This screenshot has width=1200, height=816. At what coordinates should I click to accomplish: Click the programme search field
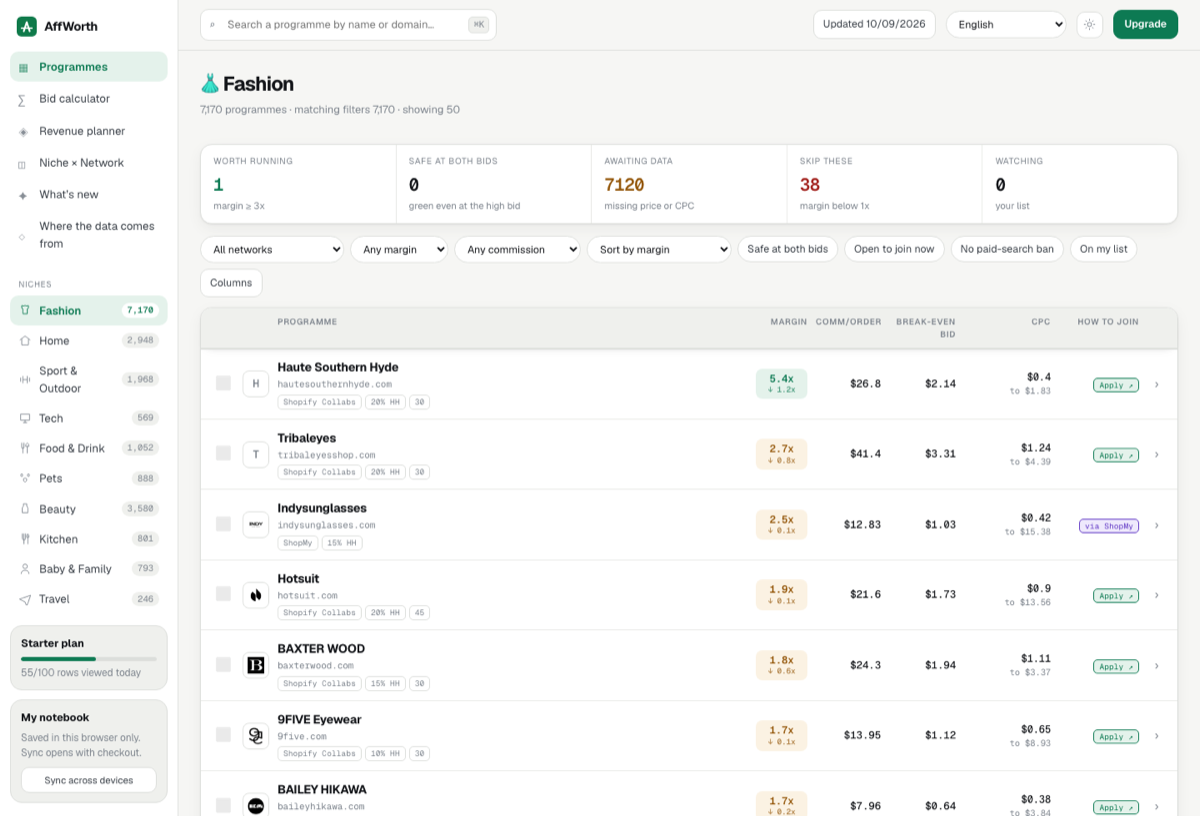(x=348, y=25)
